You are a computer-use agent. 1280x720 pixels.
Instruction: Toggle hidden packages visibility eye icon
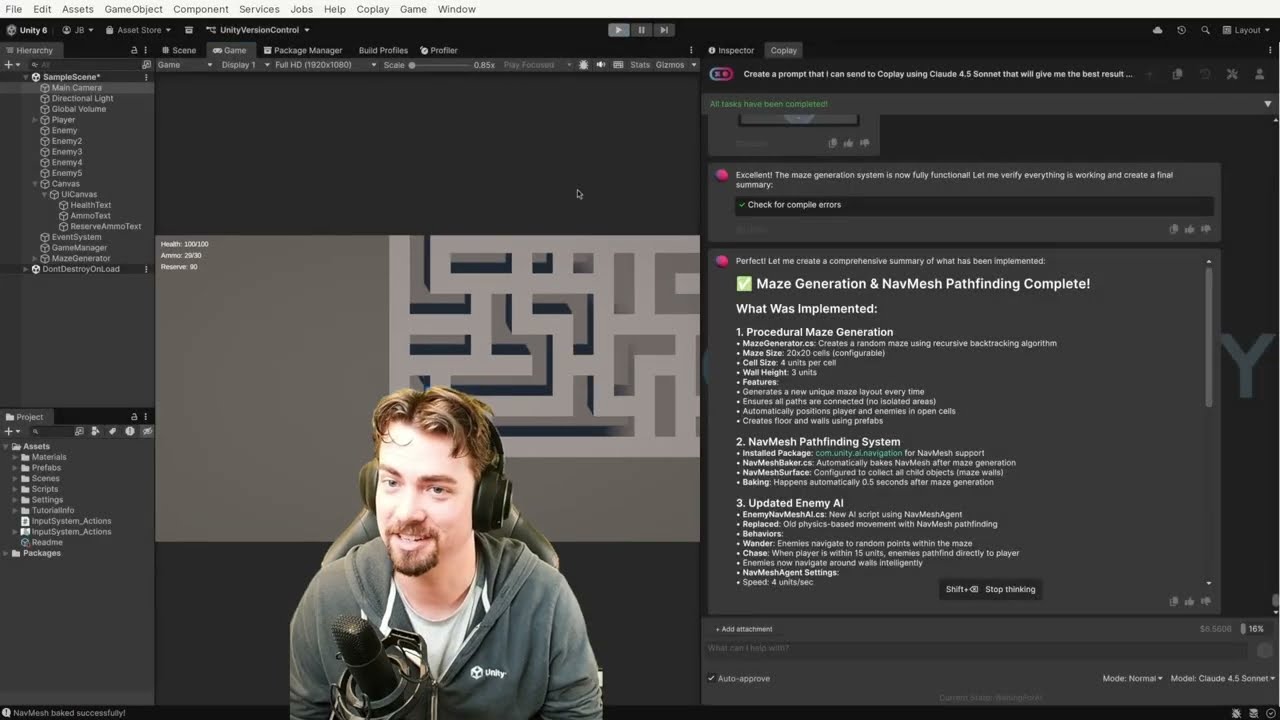(147, 431)
